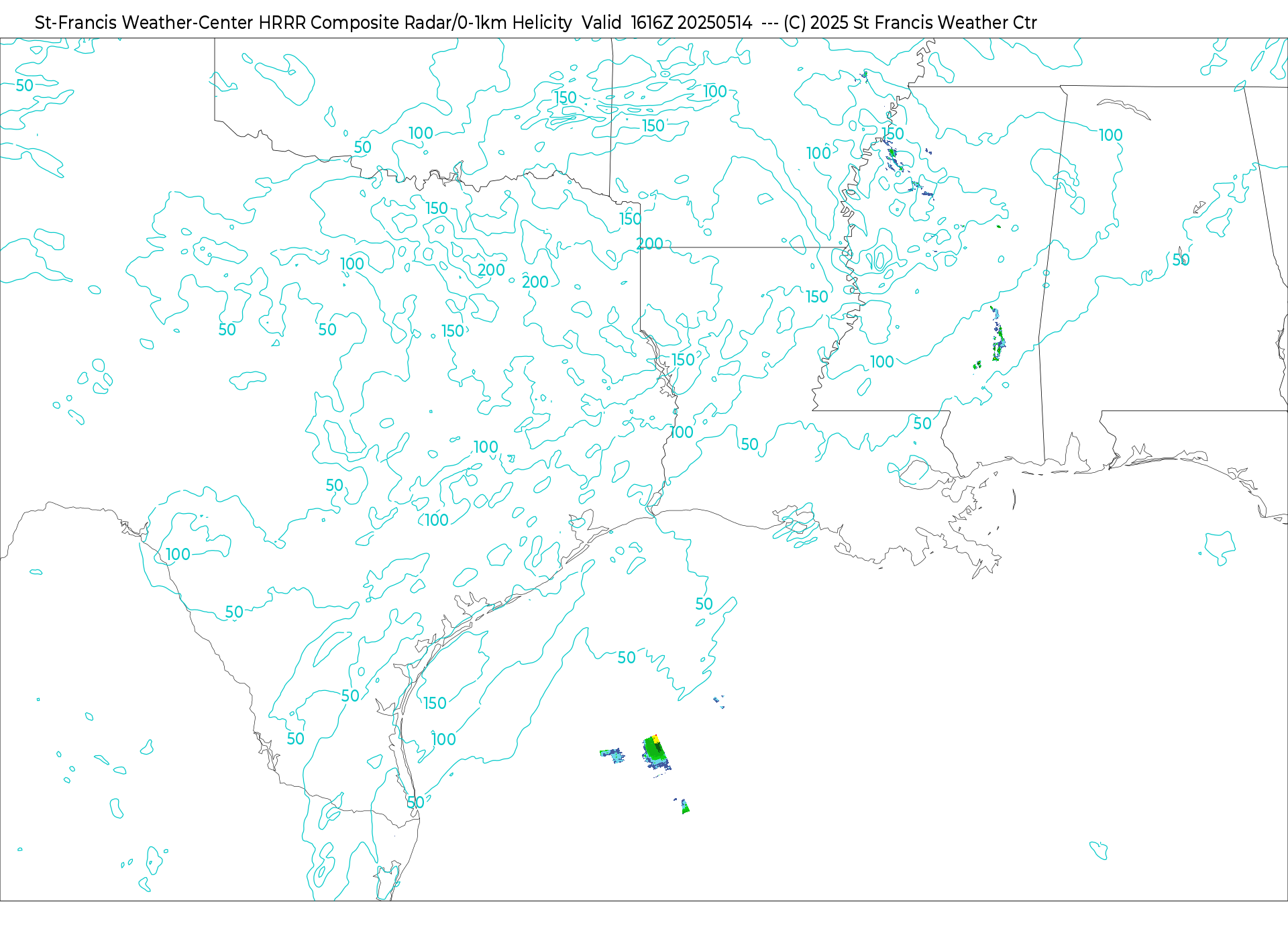Click '(C) 2025 St Francis Weather Ctr' copyright
The width and height of the screenshot is (1288, 939).
pyautogui.click(x=910, y=23)
